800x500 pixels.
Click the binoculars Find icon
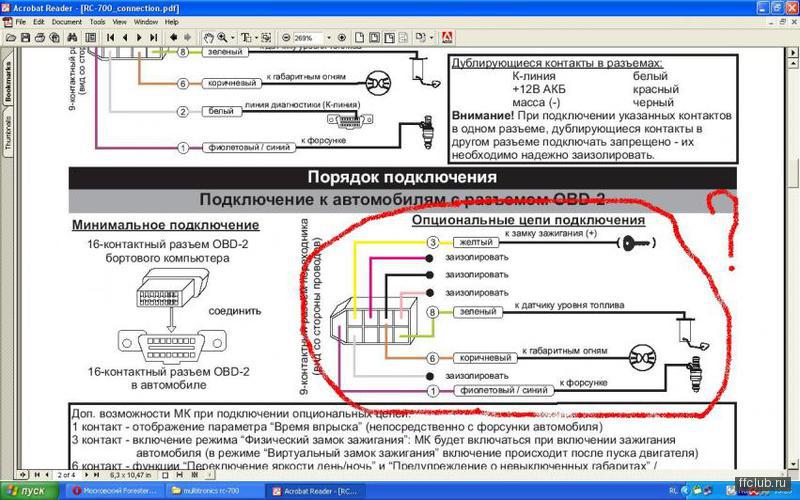(x=72, y=38)
